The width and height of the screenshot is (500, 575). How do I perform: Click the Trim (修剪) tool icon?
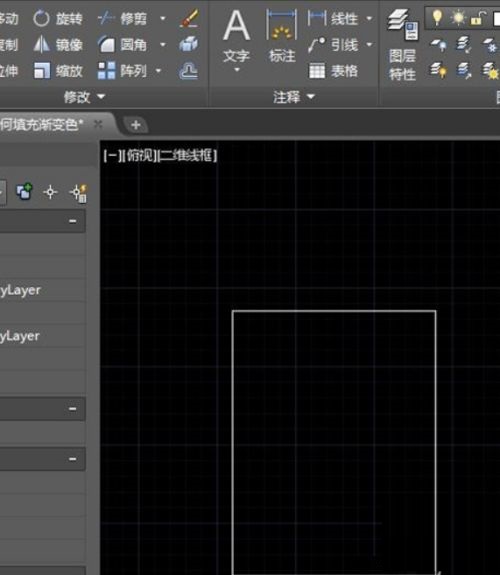pyautogui.click(x=106, y=18)
